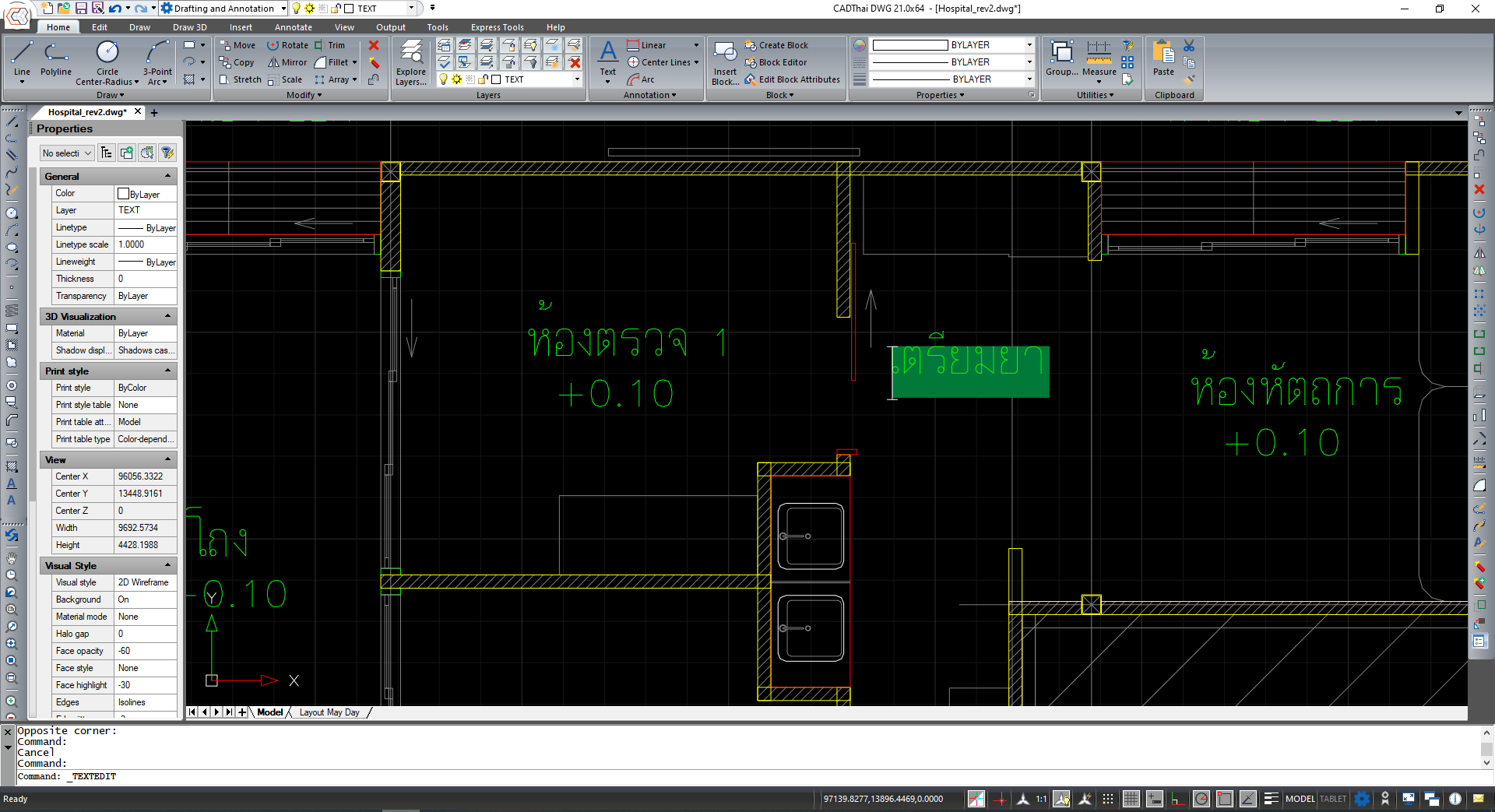The height and width of the screenshot is (812, 1495).
Task: Click Edit Block Attributes
Action: 792,79
